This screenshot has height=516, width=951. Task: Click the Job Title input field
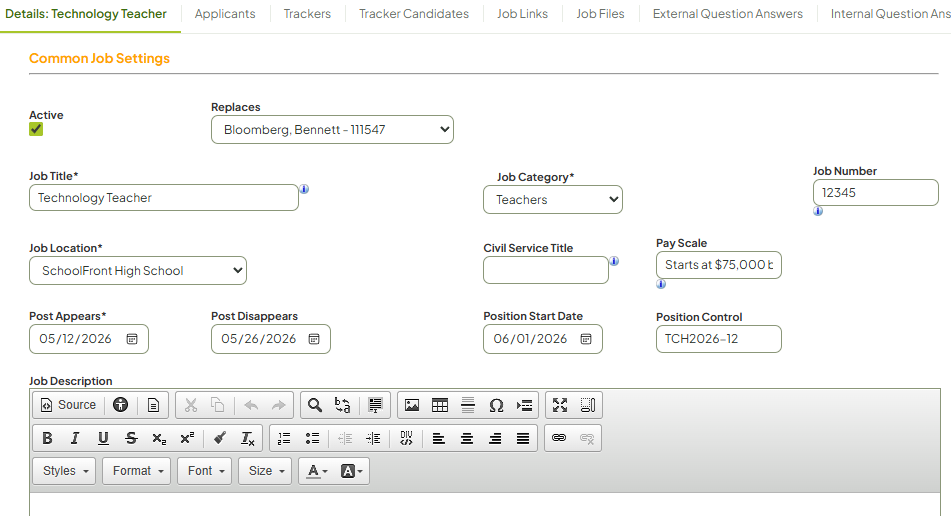164,198
